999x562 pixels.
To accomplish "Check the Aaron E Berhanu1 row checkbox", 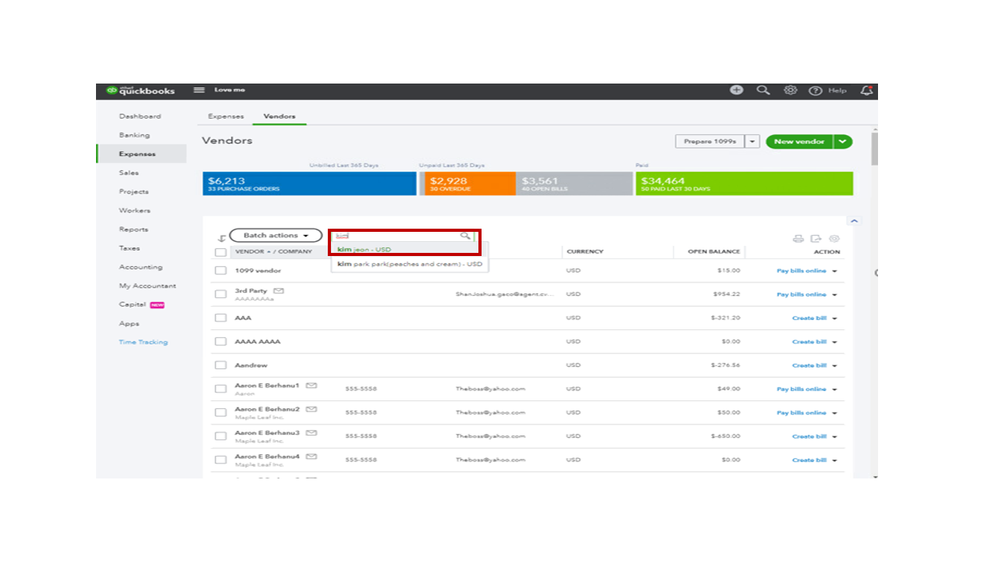I will point(220,389).
